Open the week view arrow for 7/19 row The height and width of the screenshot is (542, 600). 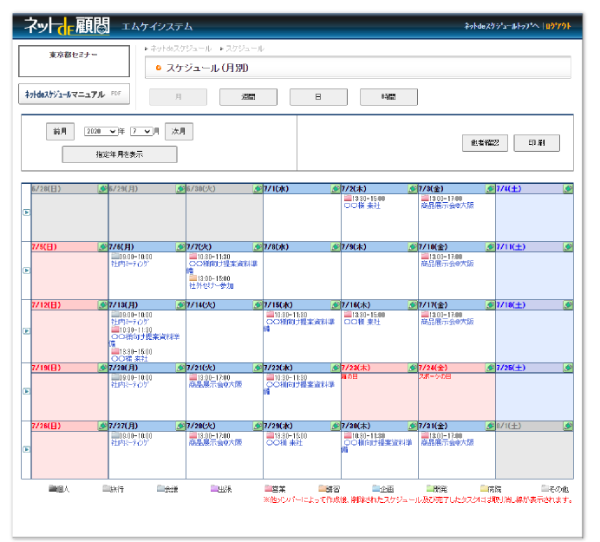pos(26,391)
